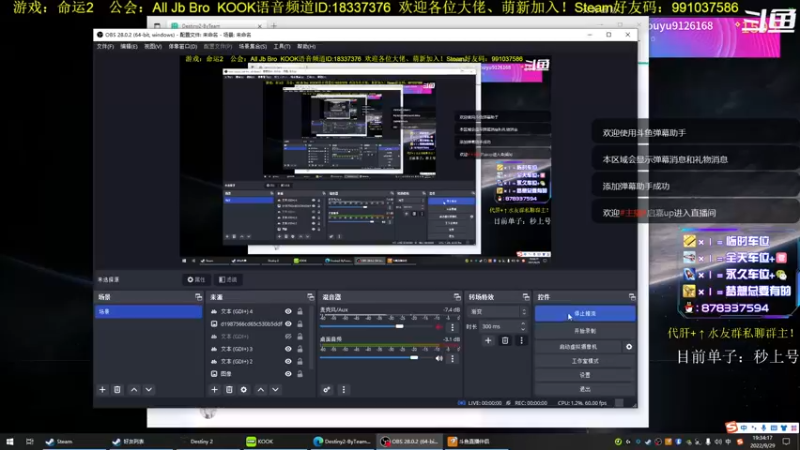This screenshot has width=800, height=450.
Task: Delete selected scene with trash icon
Action: 117,390
